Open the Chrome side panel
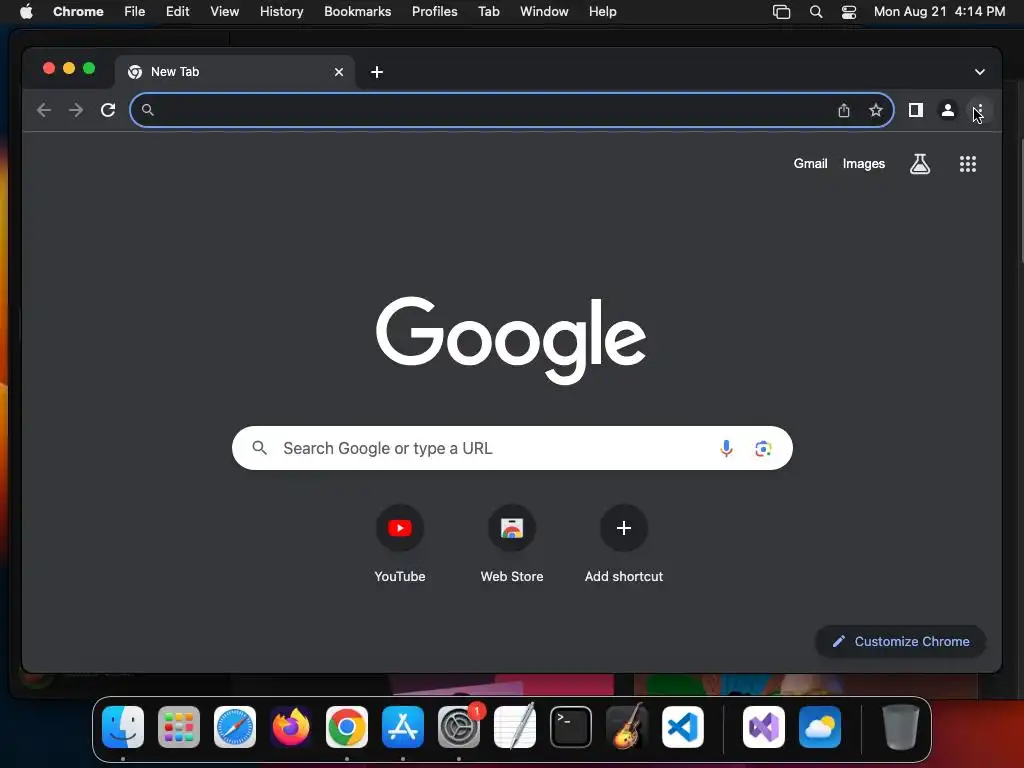The image size is (1024, 768). point(916,110)
